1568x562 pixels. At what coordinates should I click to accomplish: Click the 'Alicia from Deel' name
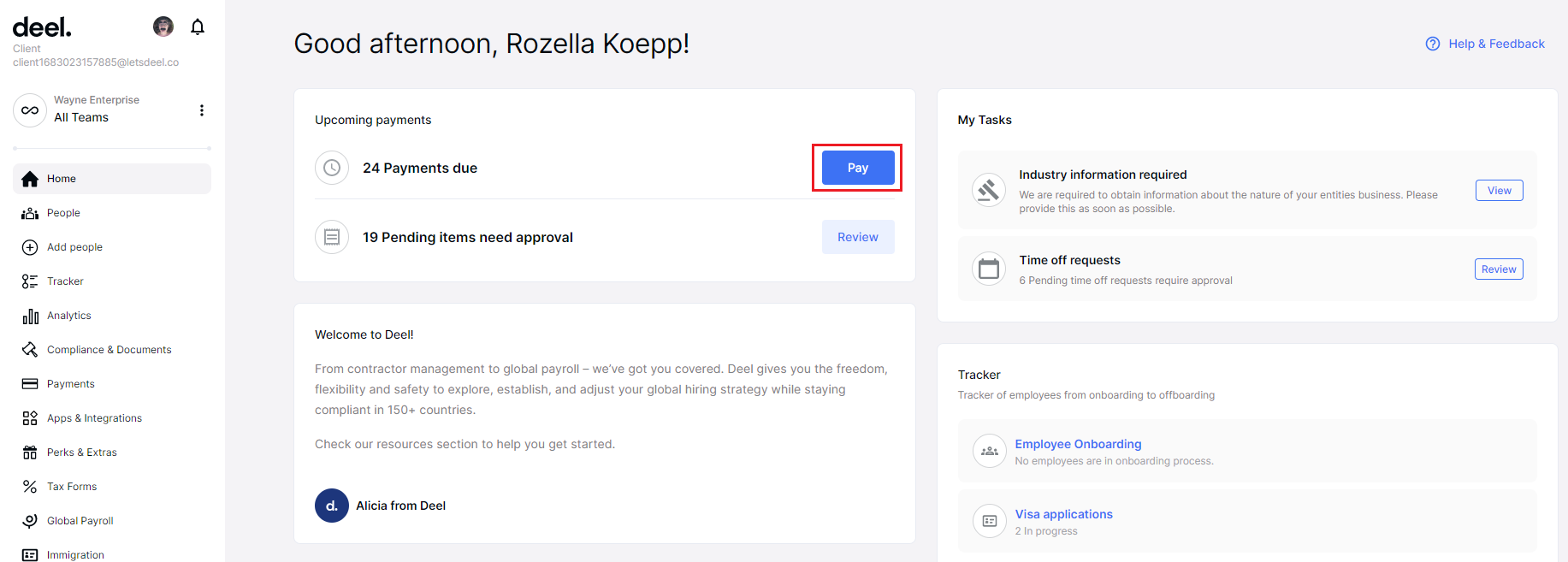click(x=401, y=506)
